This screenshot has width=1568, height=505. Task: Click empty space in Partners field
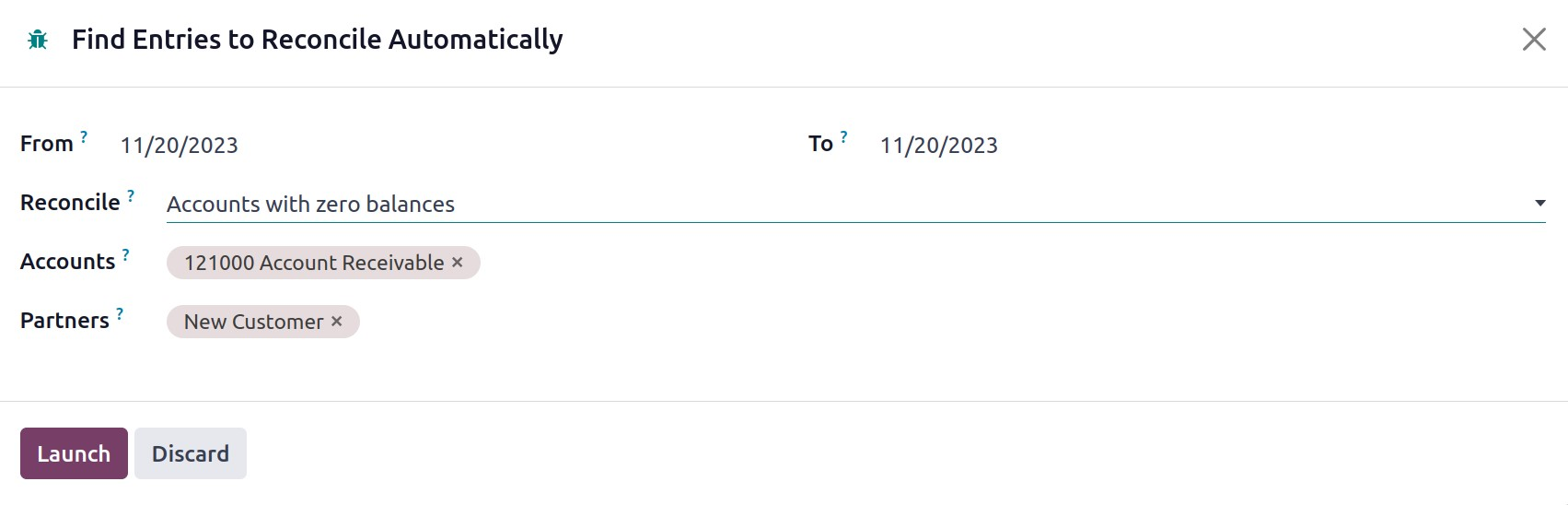[x=921, y=322]
